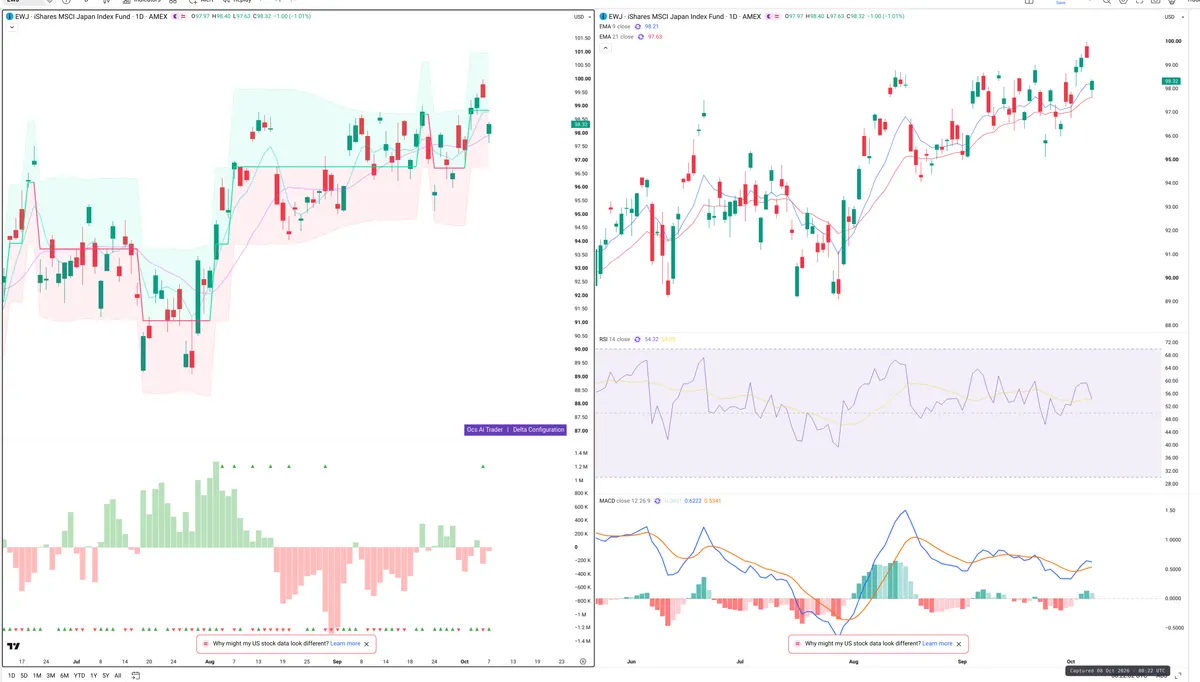1200x682 pixels.
Task: Select the EMA 21 close indicator legend
Action: (617, 37)
